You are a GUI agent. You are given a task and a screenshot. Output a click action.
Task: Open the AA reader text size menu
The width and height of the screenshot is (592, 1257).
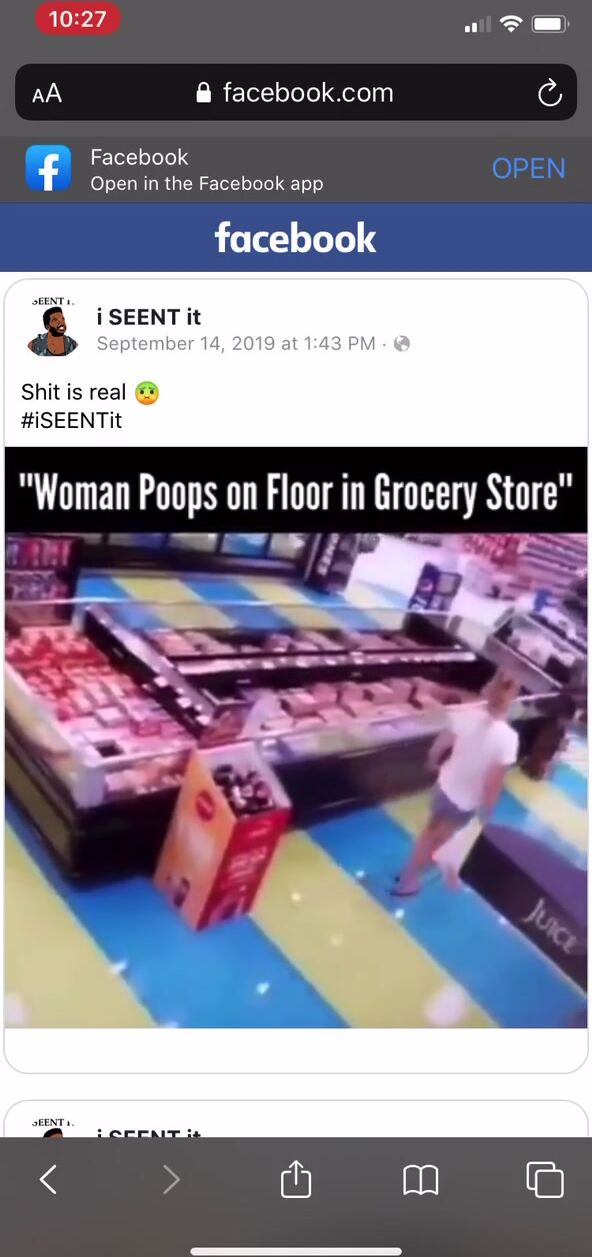point(46,93)
